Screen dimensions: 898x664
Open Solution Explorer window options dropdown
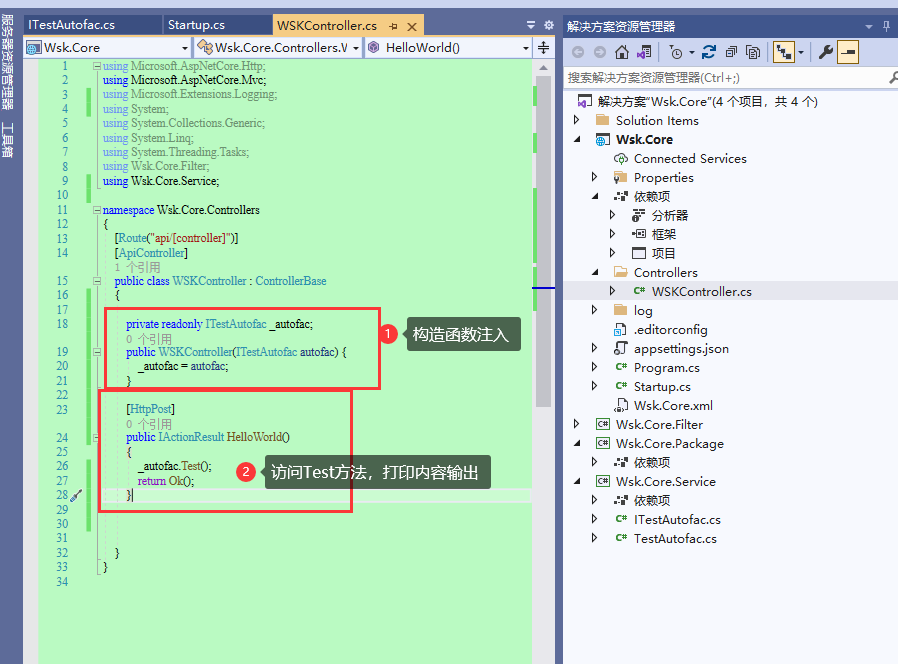click(x=869, y=26)
